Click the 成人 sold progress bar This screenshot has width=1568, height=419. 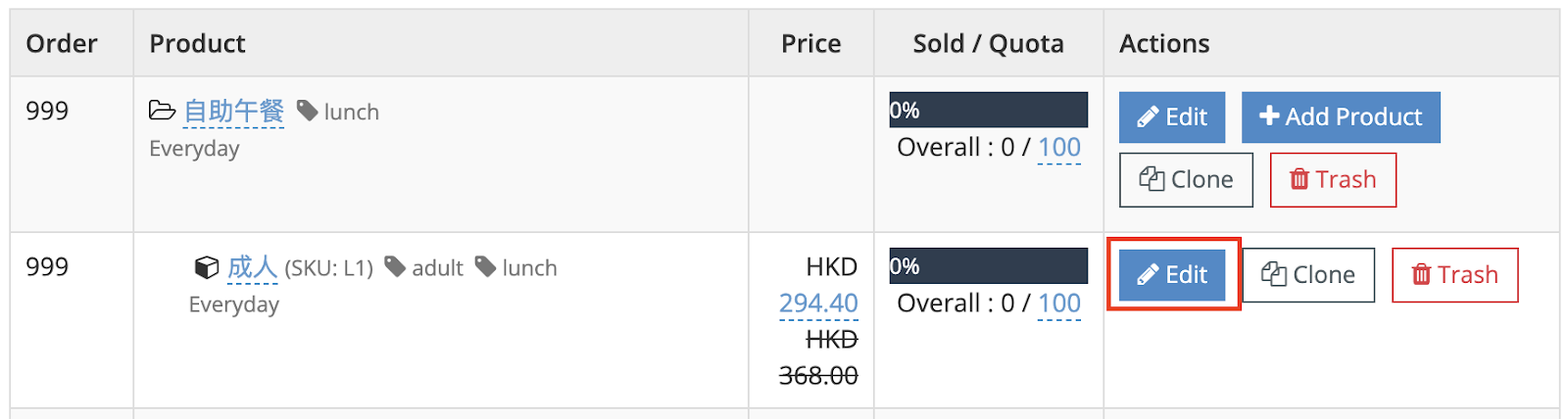[x=988, y=265]
